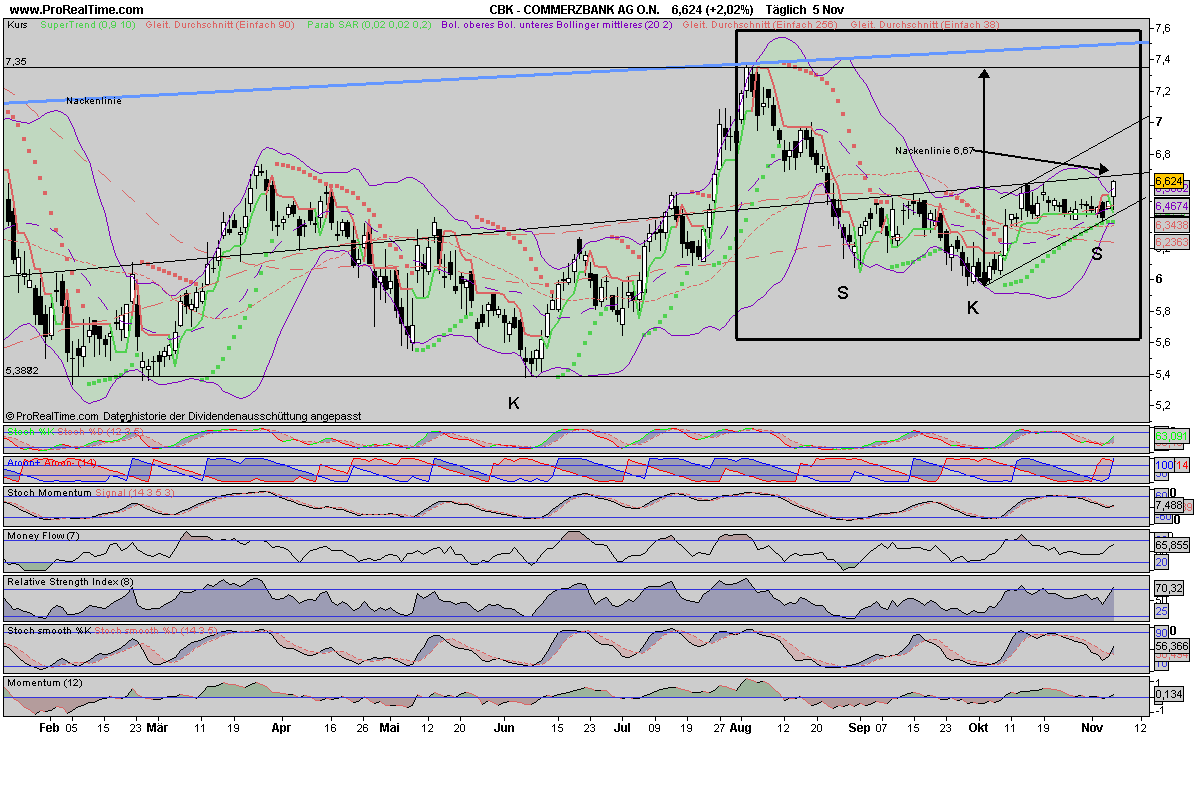The height and width of the screenshot is (800, 1200).
Task: Click the Kurs panel label
Action: (17, 23)
